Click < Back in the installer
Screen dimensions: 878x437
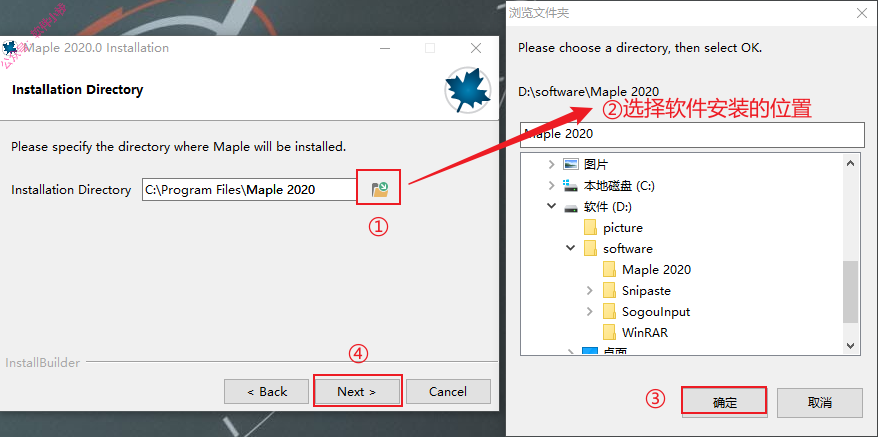[267, 391]
